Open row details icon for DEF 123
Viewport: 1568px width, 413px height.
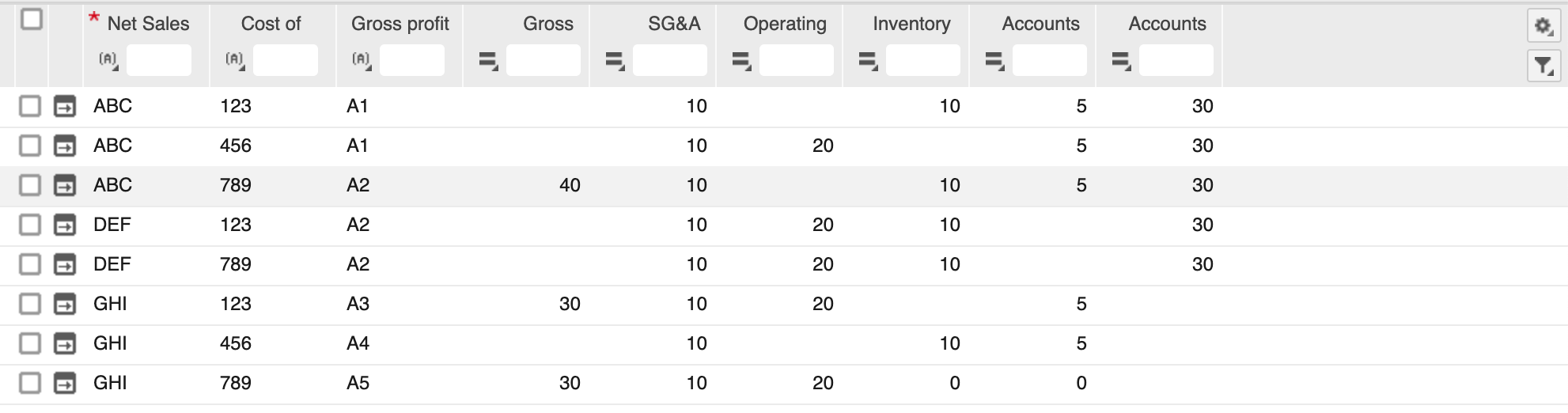click(x=65, y=225)
